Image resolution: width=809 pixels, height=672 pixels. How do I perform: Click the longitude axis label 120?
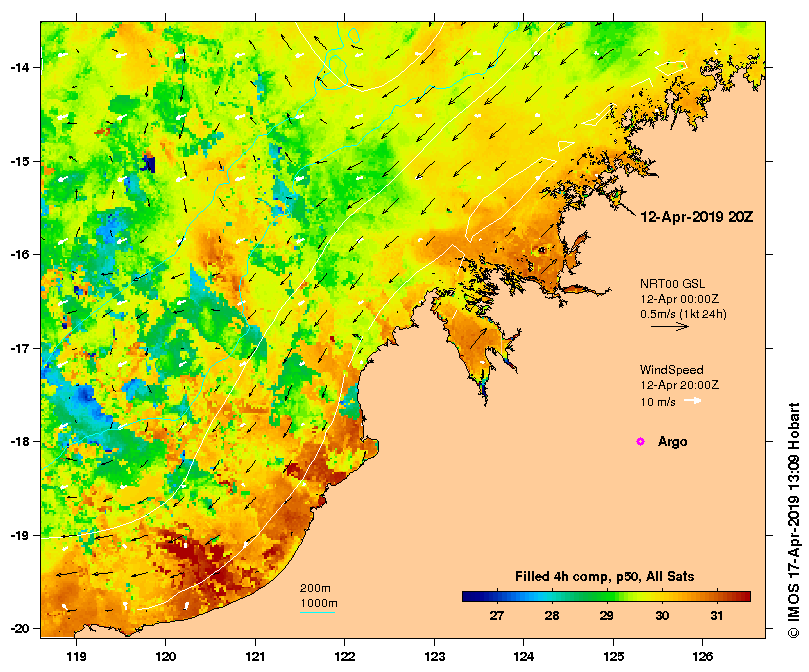166,657
